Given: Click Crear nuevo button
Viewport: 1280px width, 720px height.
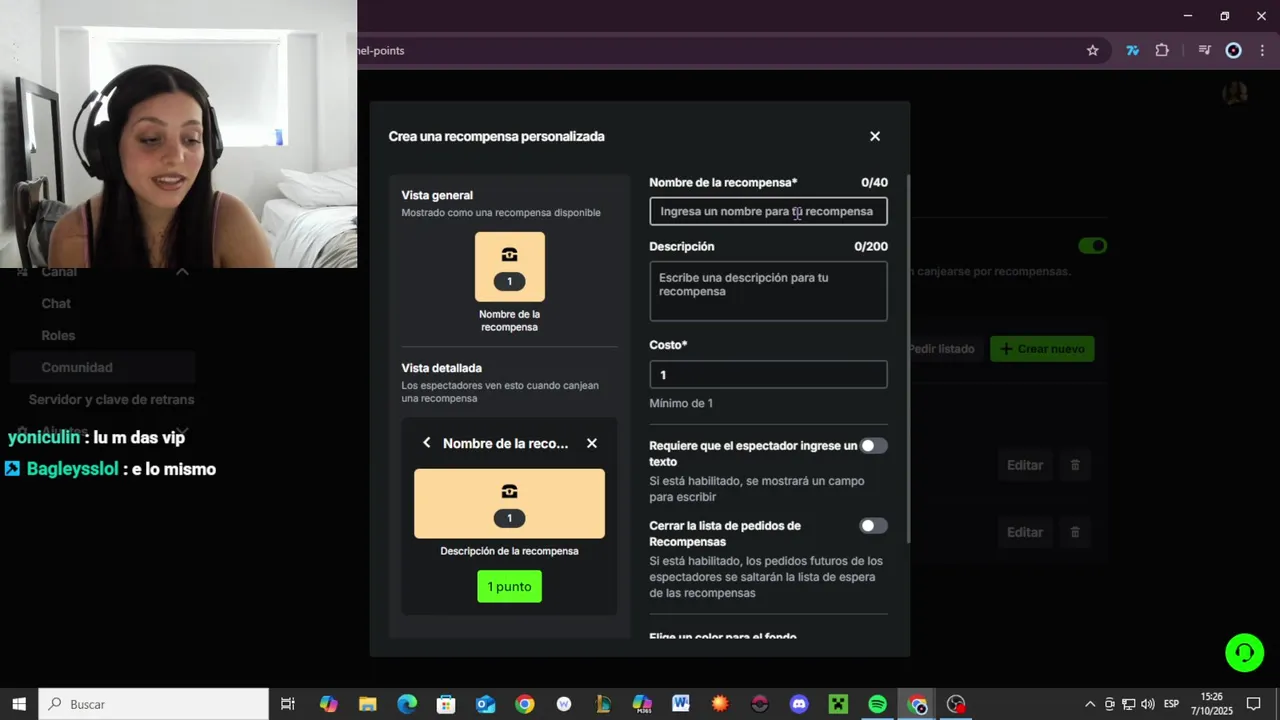Looking at the screenshot, I should click(x=1042, y=349).
